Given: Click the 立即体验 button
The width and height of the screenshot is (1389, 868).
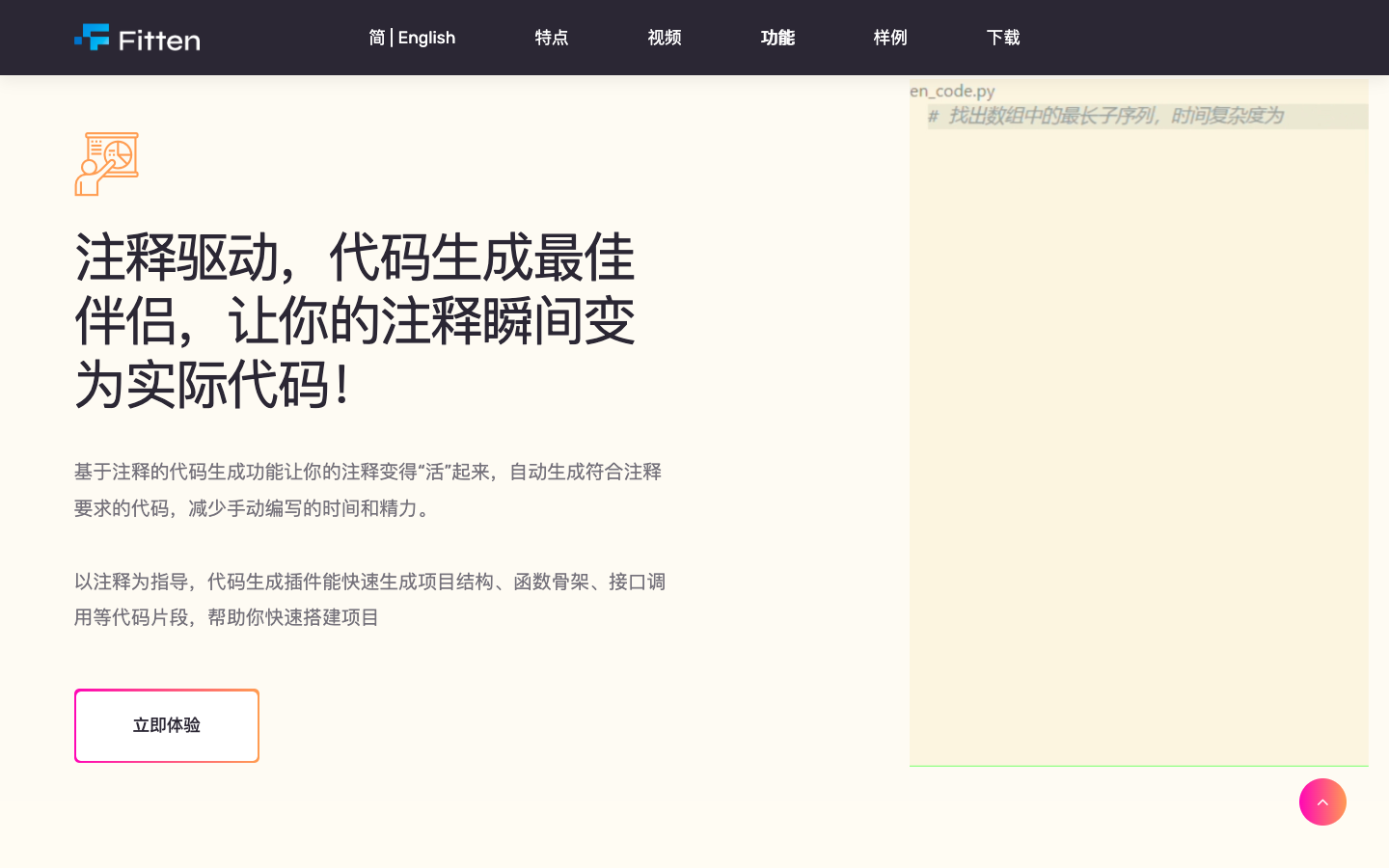Looking at the screenshot, I should (166, 725).
